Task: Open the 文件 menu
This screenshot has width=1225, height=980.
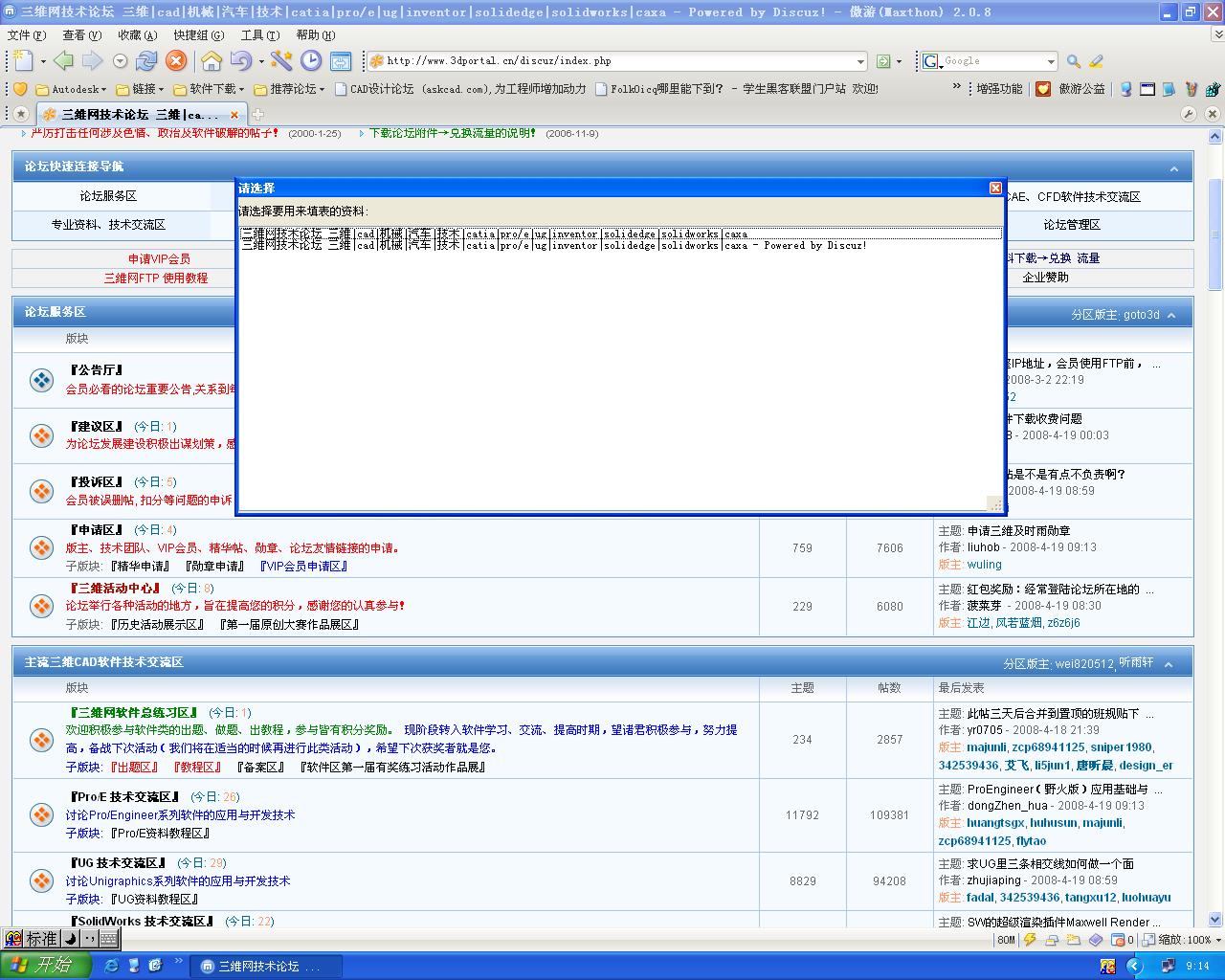Action: [x=27, y=35]
